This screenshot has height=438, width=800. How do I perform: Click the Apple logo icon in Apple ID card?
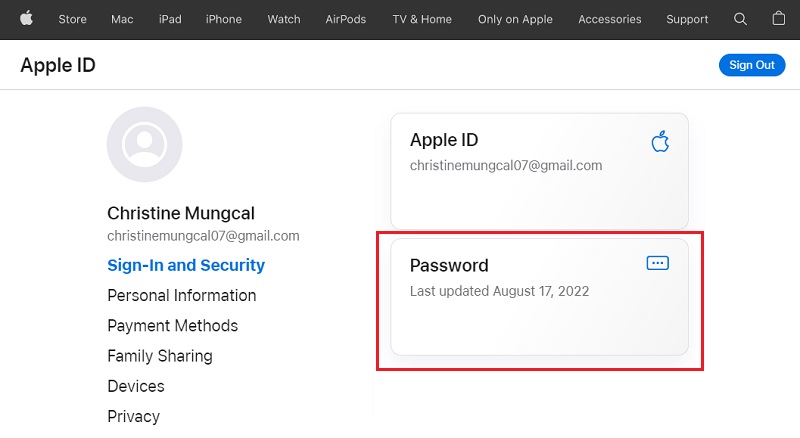click(659, 142)
